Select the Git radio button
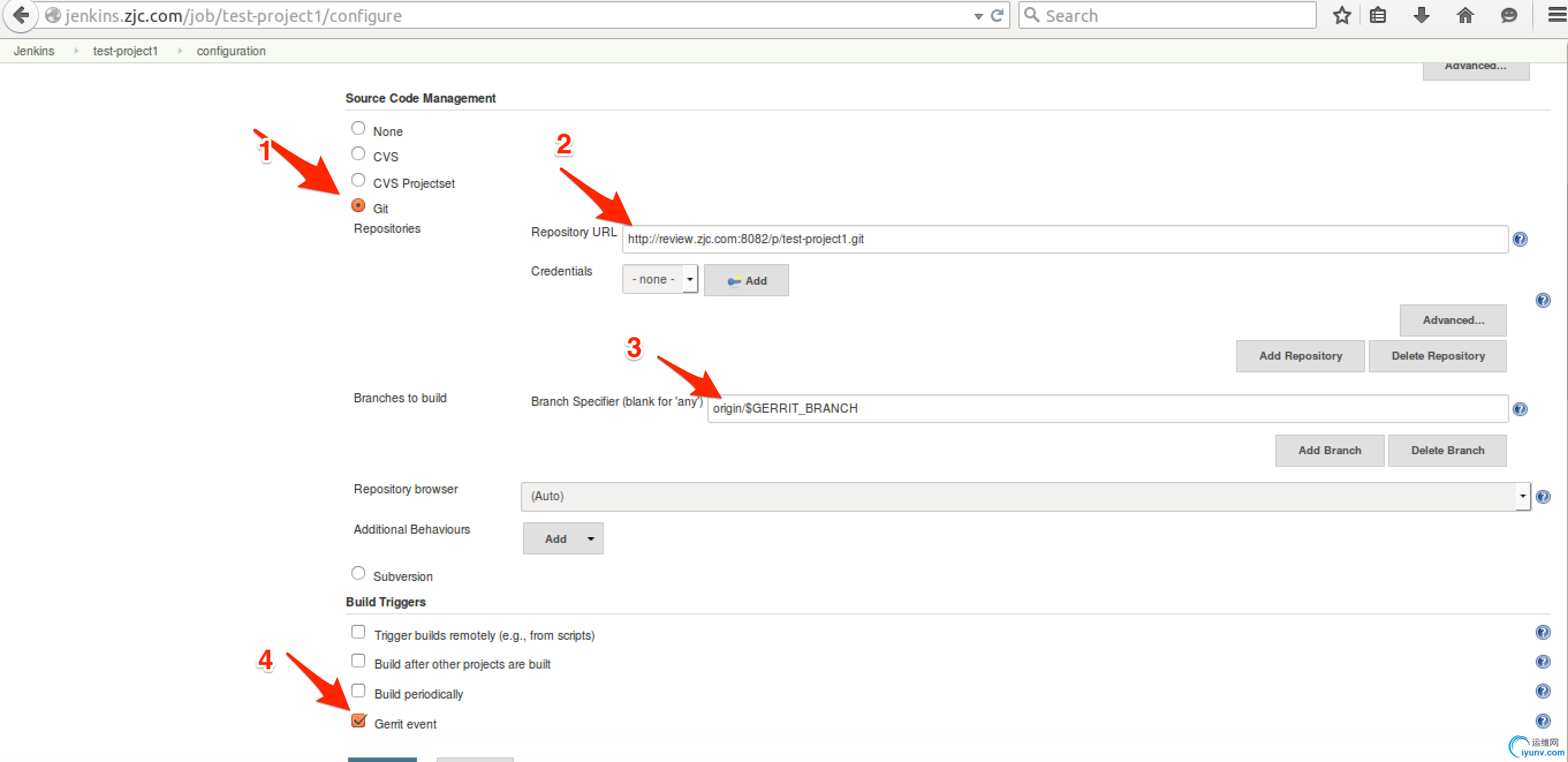Image resolution: width=1568 pixels, height=762 pixels. click(x=358, y=206)
